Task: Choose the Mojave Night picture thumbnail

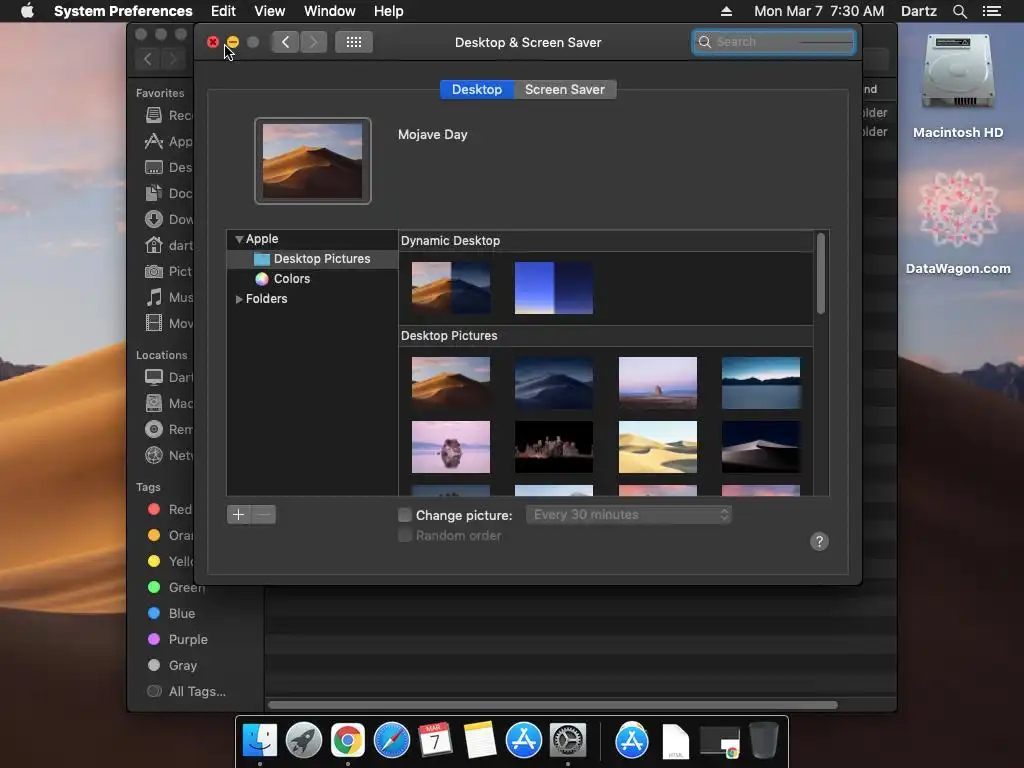Action: [554, 383]
